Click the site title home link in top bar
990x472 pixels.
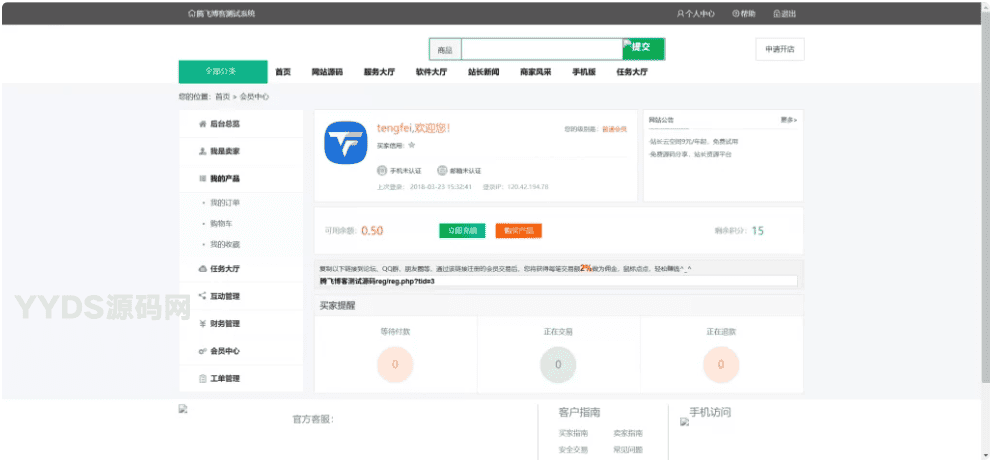(222, 13)
